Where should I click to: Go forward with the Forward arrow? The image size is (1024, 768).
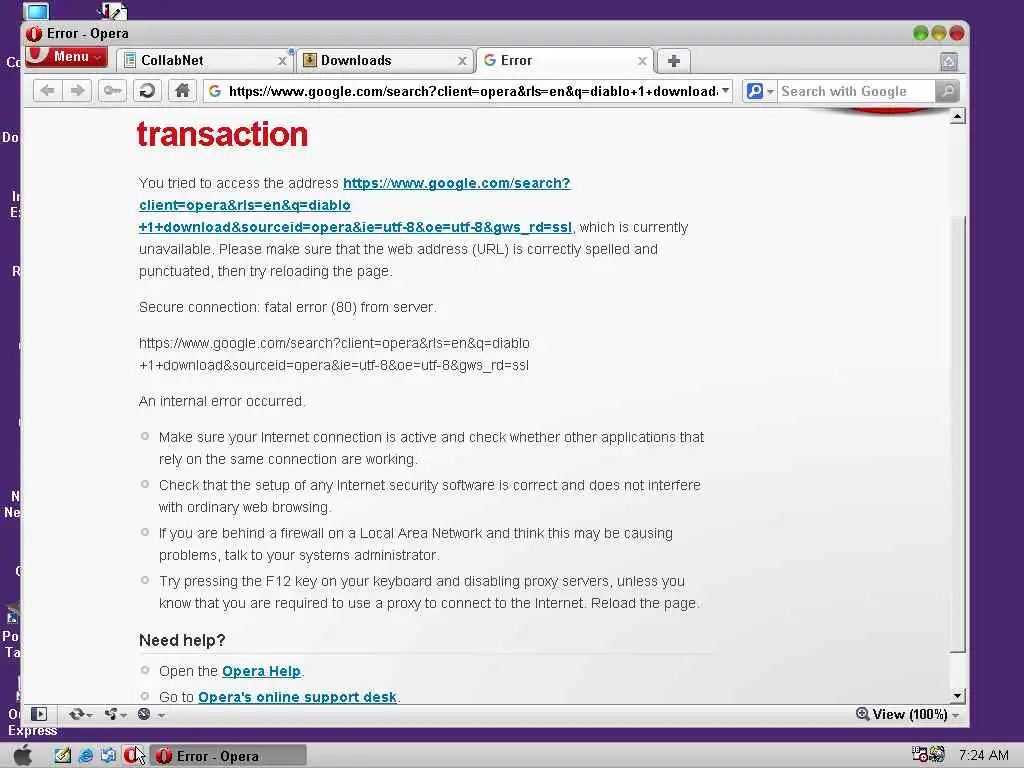coord(77,91)
